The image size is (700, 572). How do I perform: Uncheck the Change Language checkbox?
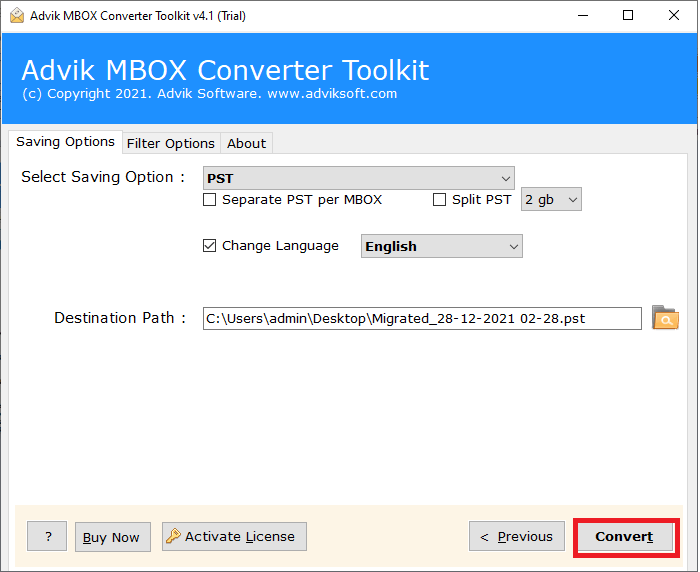[x=209, y=246]
